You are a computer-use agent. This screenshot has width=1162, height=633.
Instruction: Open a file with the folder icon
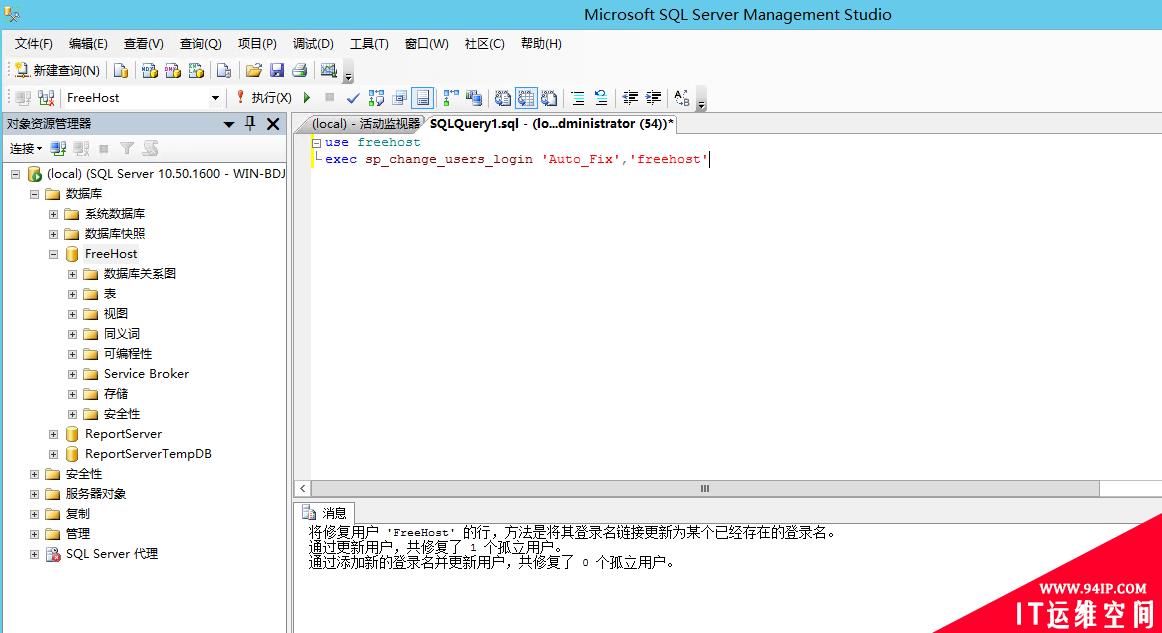(x=254, y=70)
